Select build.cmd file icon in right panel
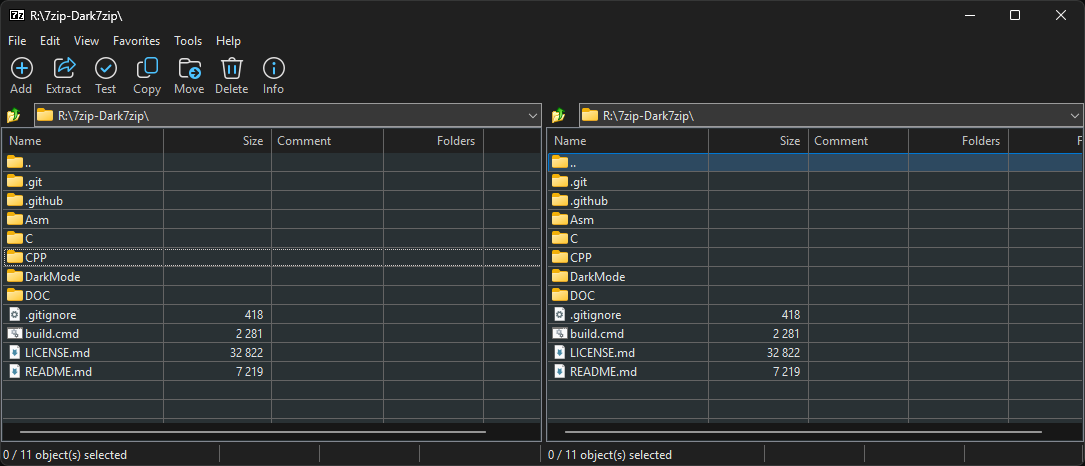 pyautogui.click(x=560, y=333)
